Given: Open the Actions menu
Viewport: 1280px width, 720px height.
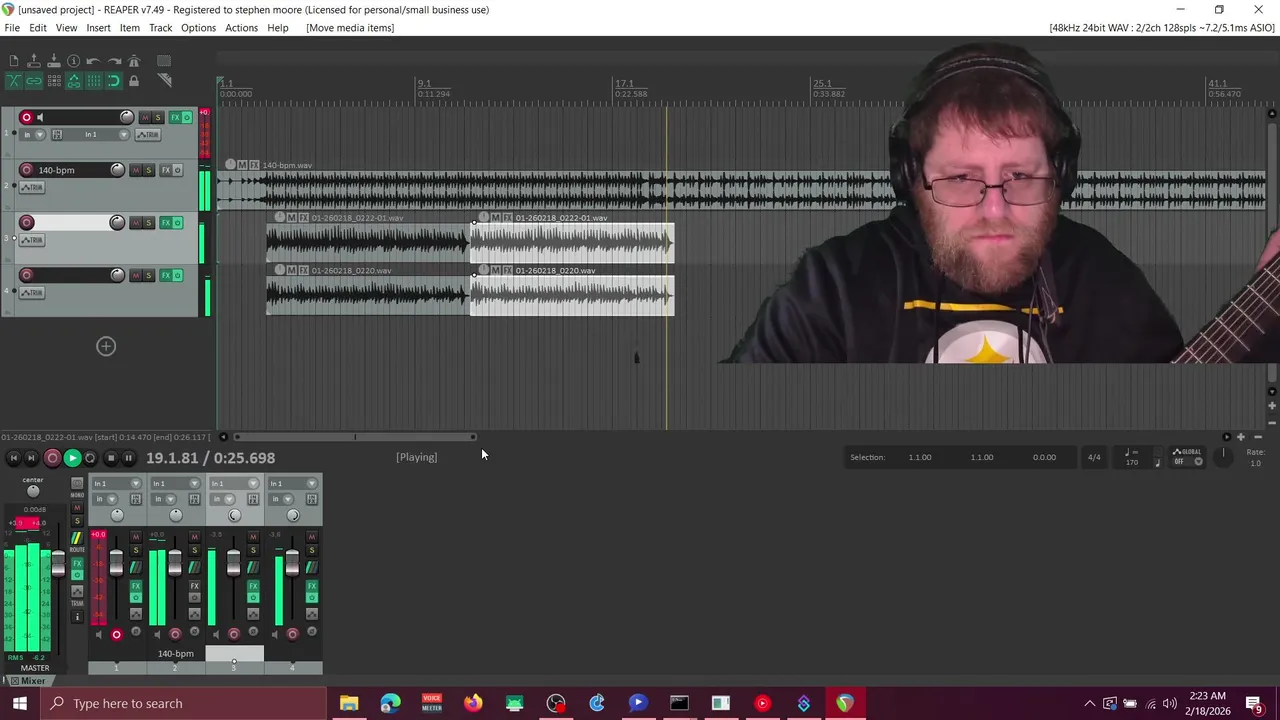Looking at the screenshot, I should coord(241,28).
